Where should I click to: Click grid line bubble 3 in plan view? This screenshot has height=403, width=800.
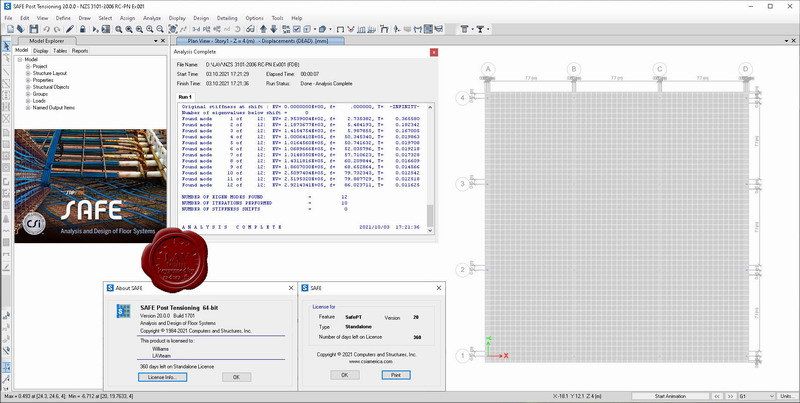coord(463,183)
